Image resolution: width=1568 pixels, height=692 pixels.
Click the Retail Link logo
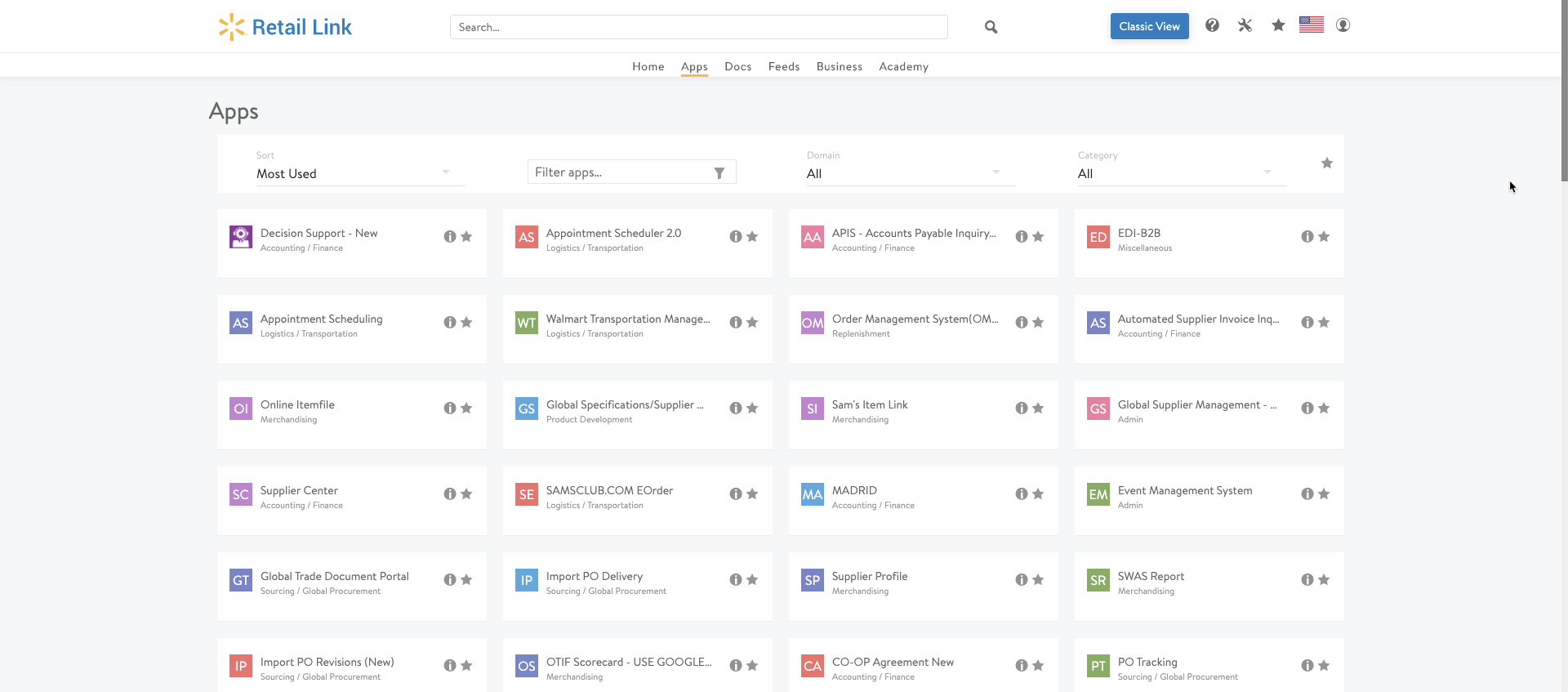tap(285, 27)
